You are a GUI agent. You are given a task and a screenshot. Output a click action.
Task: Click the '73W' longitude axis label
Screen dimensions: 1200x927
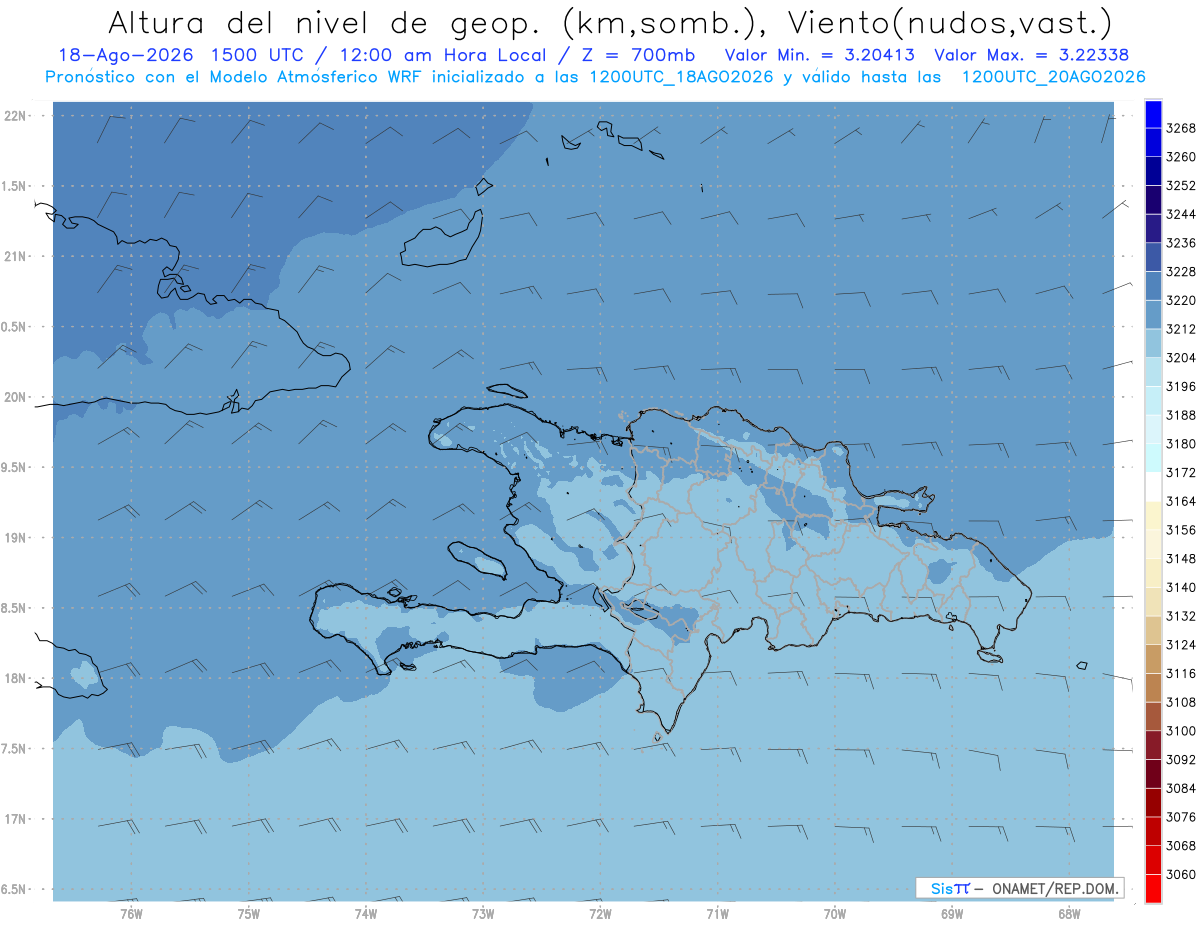(483, 914)
